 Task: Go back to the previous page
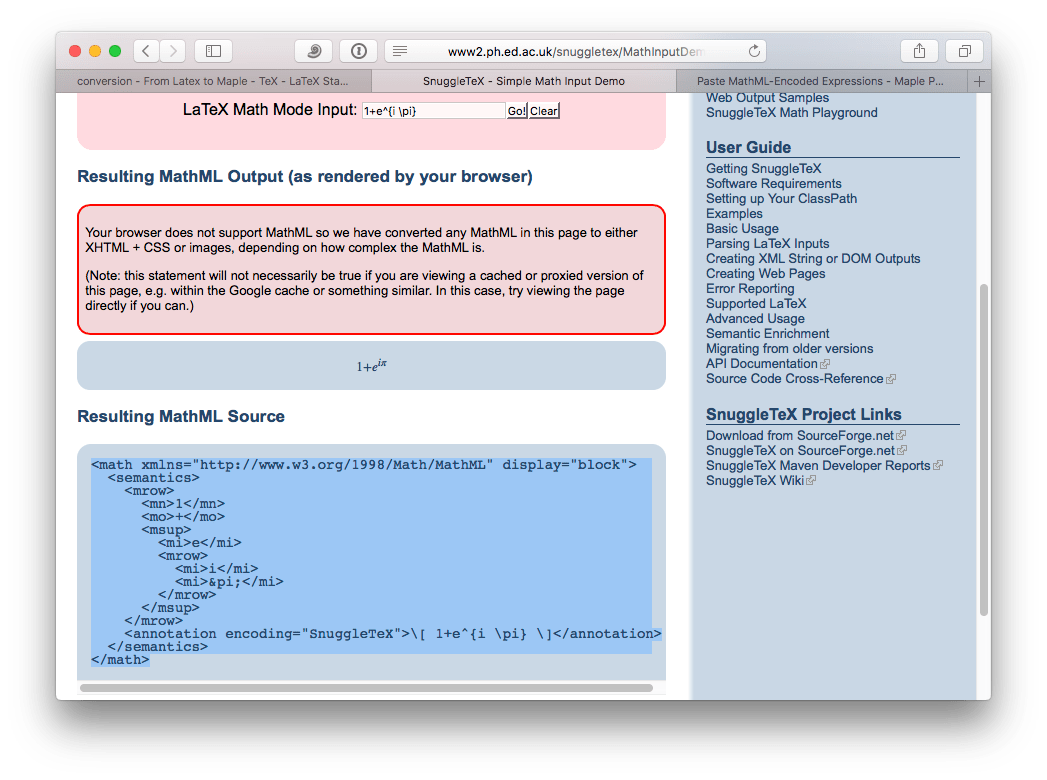[x=146, y=50]
